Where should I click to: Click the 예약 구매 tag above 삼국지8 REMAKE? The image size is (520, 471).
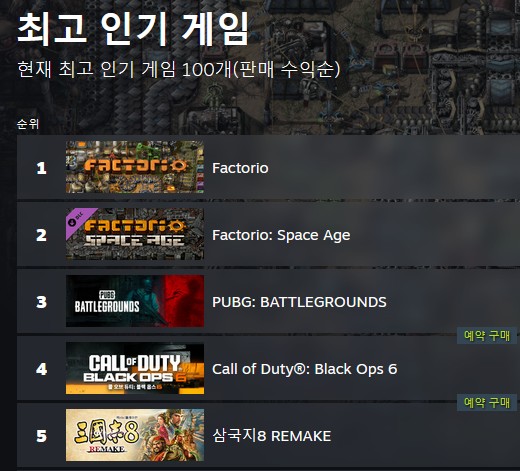(x=487, y=403)
